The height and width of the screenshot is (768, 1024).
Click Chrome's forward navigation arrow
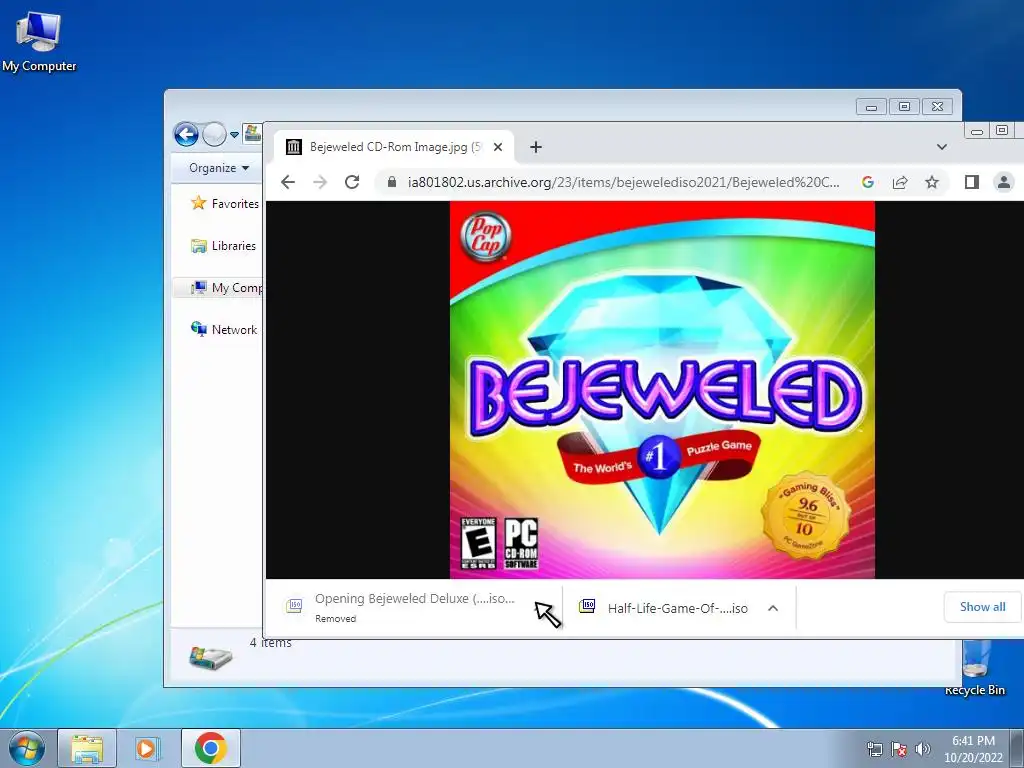click(320, 182)
